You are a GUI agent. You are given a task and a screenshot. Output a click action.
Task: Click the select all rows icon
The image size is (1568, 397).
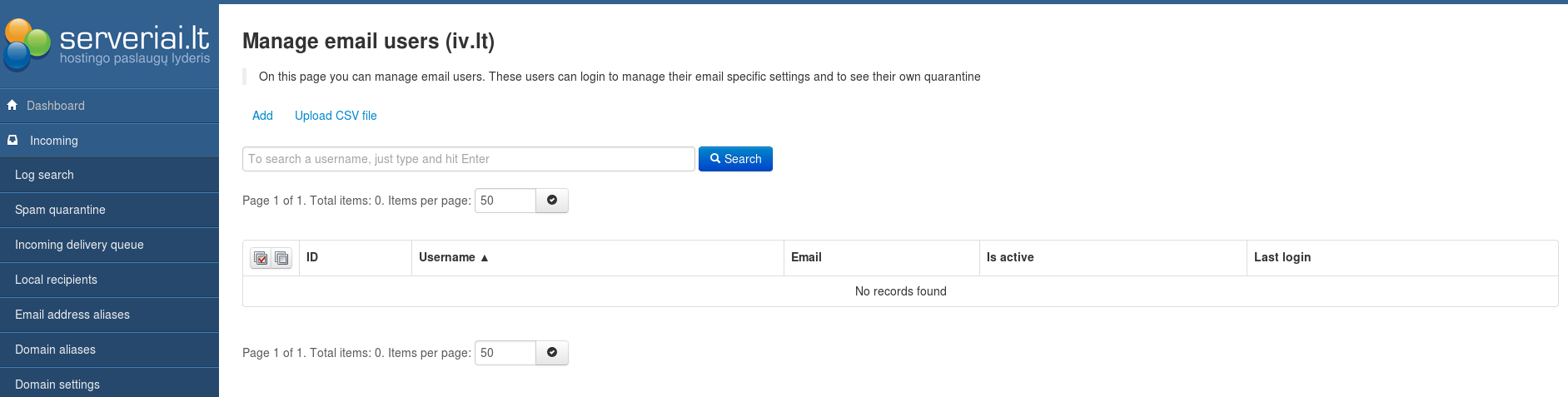tap(261, 258)
